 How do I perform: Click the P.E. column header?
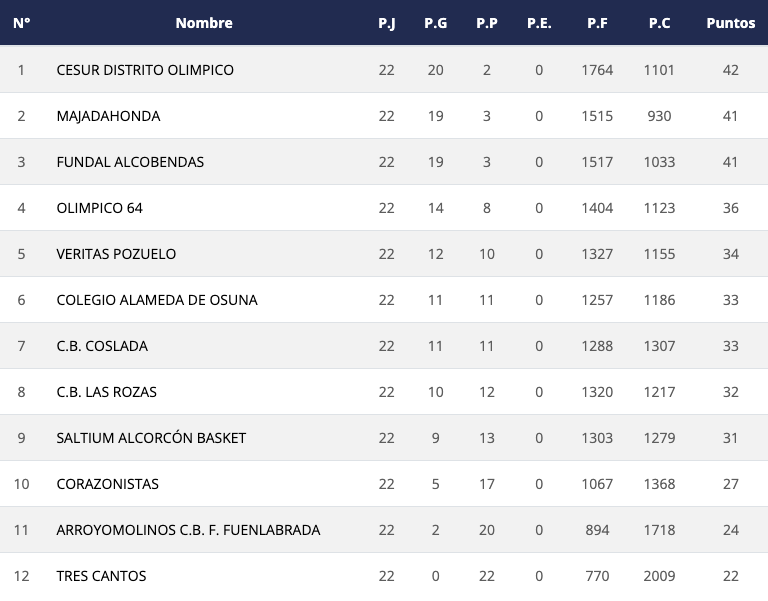click(539, 23)
